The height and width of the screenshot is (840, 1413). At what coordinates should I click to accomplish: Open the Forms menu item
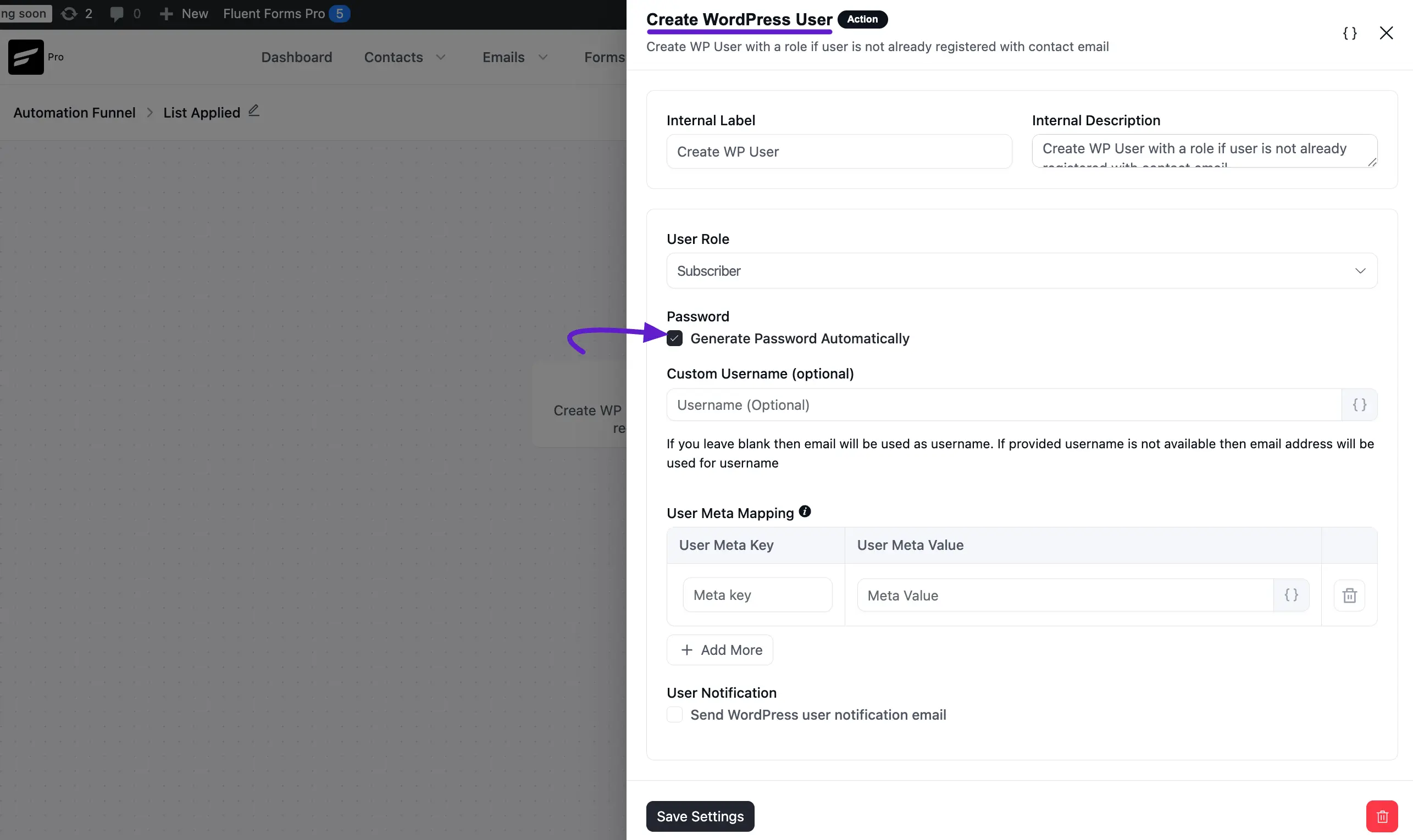[x=605, y=57]
